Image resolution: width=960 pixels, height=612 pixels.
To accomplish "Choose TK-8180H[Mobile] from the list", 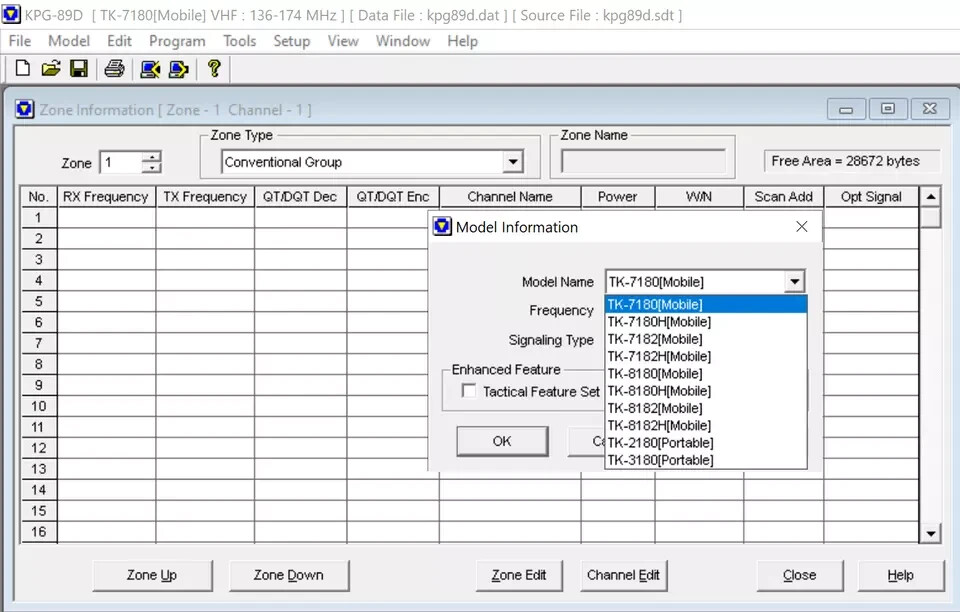I will click(x=706, y=390).
